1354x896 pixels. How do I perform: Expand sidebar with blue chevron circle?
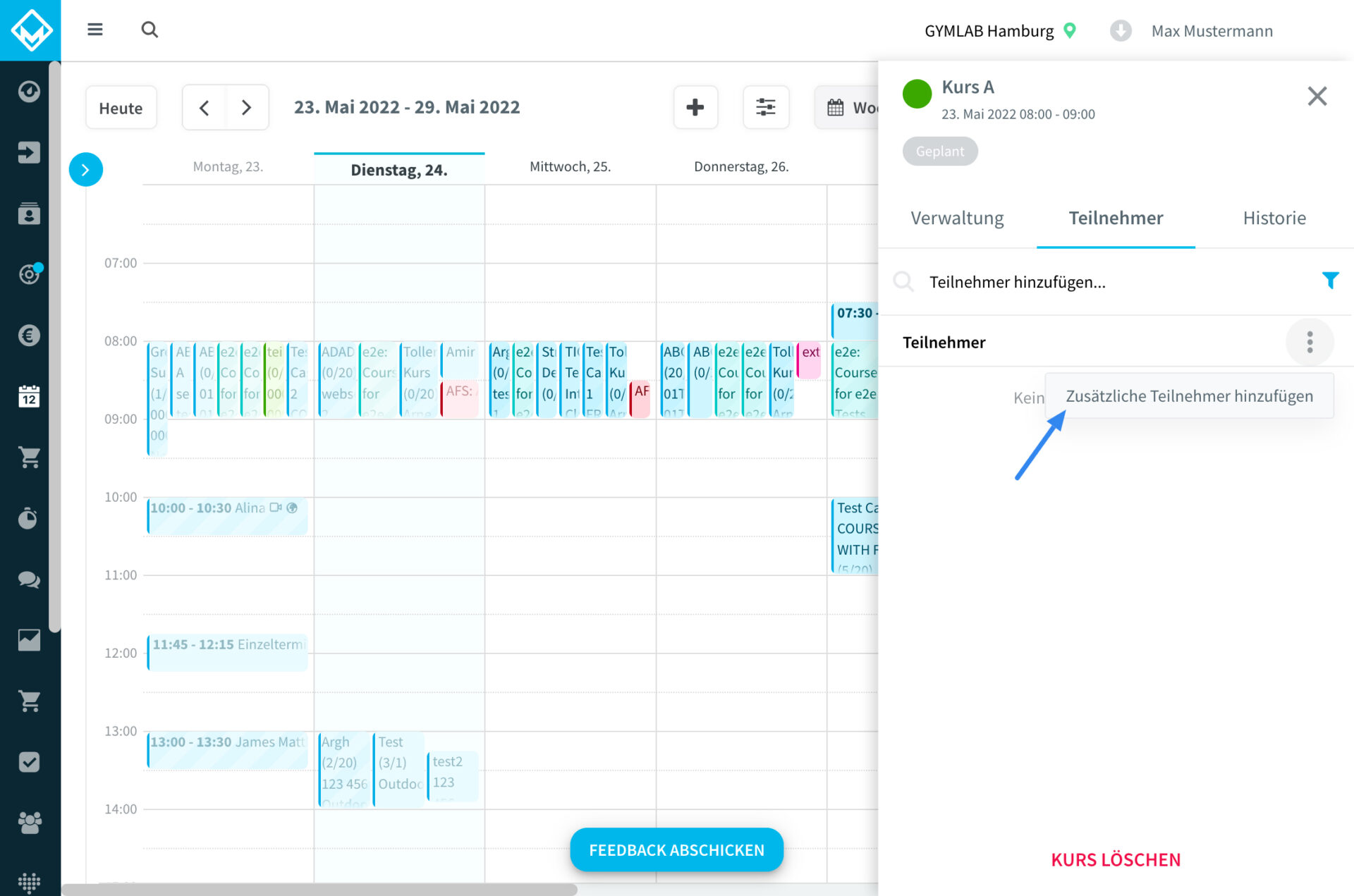click(x=85, y=170)
